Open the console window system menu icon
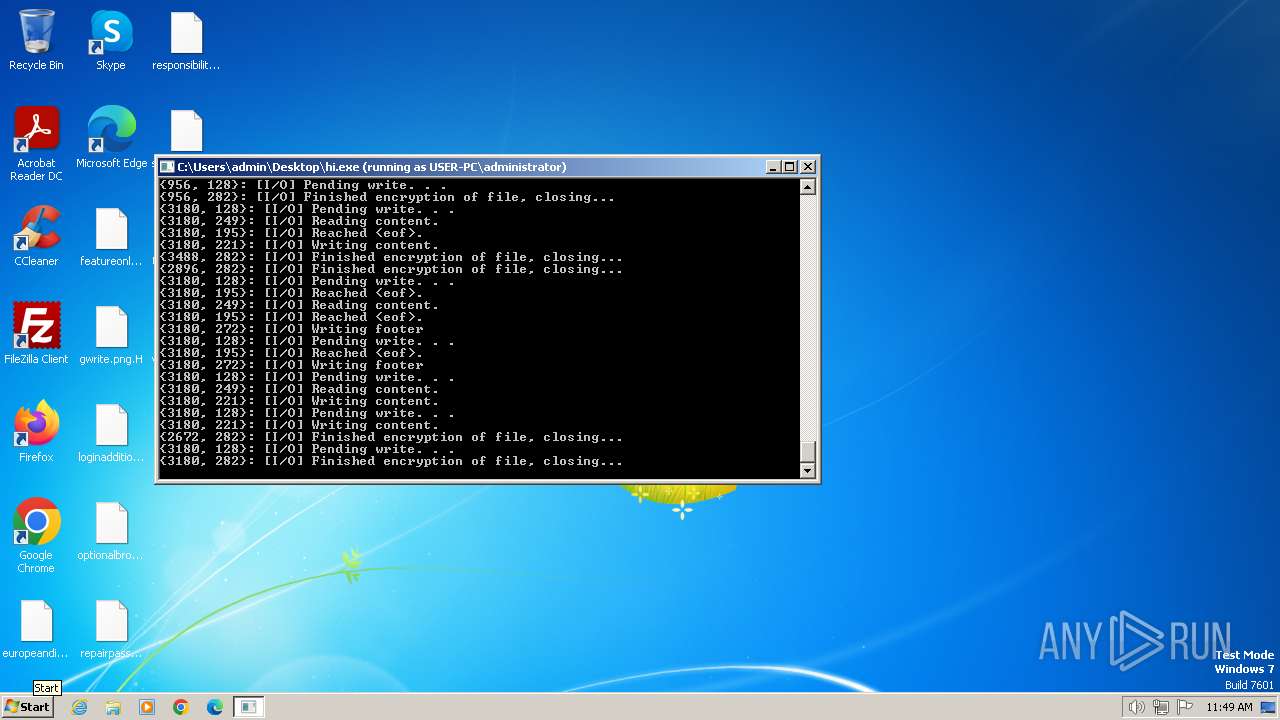Viewport: 1280px width, 720px height. point(168,167)
